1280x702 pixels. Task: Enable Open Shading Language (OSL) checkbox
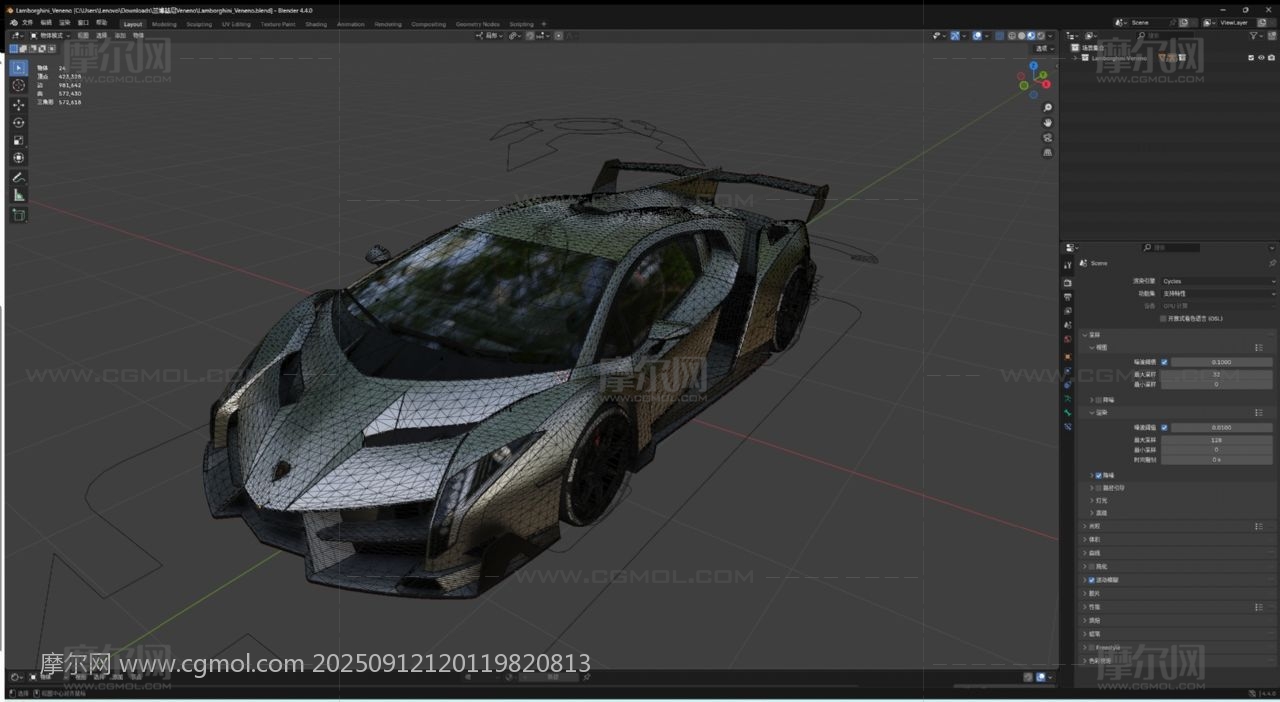click(1163, 319)
